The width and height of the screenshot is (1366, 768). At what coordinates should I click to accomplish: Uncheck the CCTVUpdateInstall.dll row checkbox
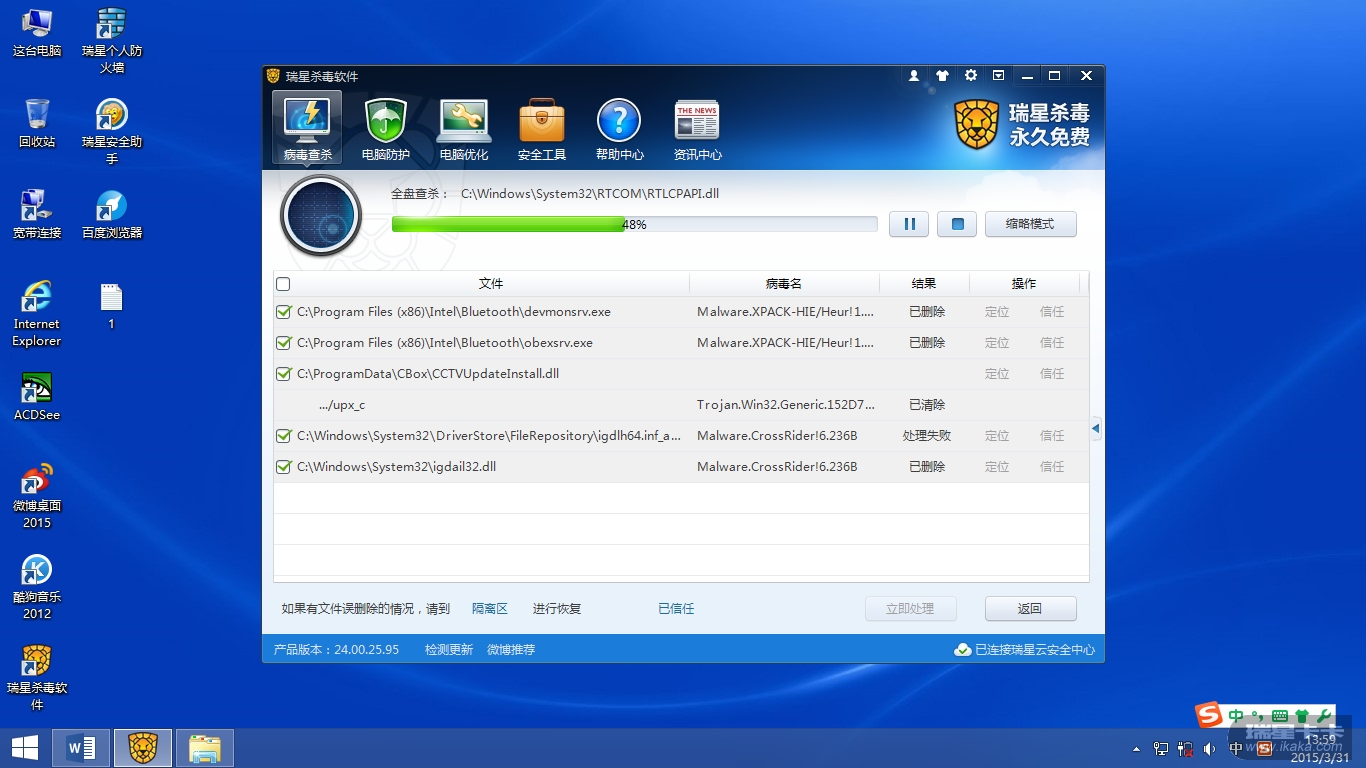tap(283, 374)
